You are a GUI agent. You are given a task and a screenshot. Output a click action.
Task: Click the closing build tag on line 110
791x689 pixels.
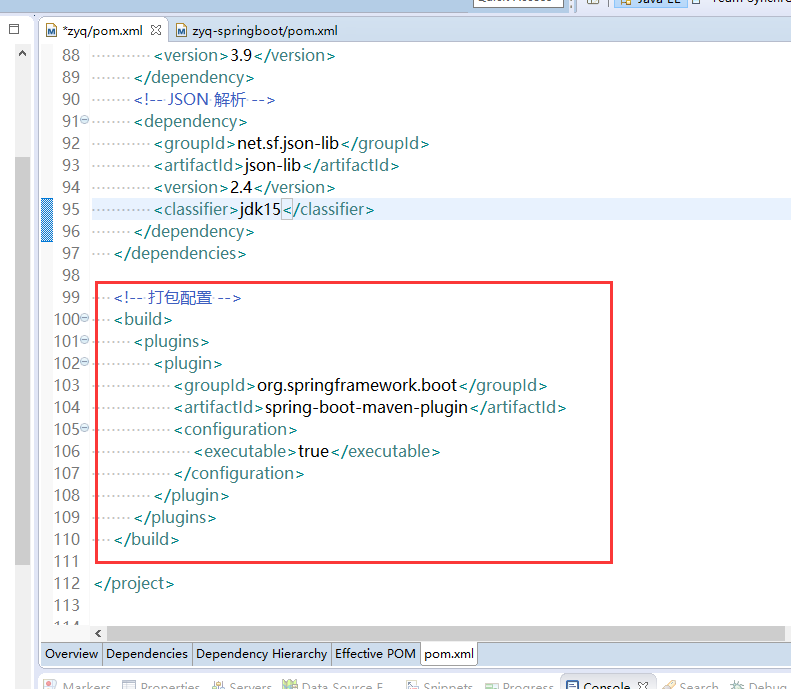(146, 540)
